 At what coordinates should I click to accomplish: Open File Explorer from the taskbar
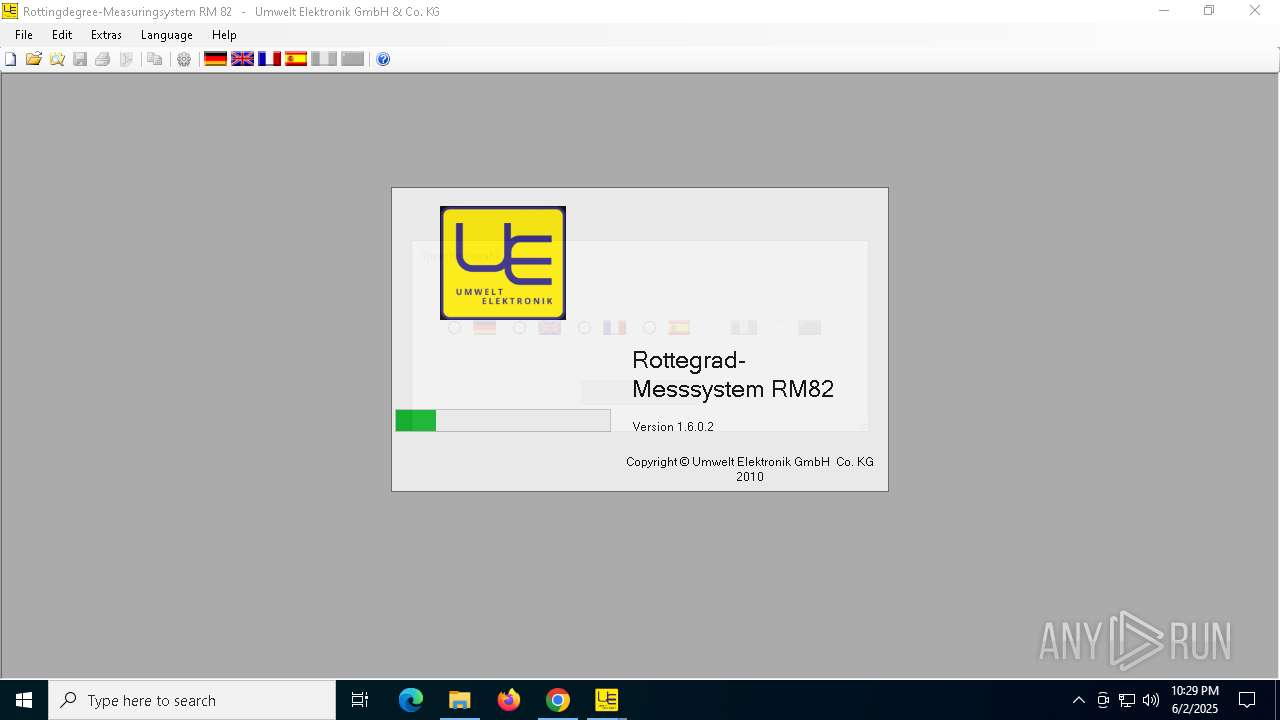click(x=460, y=700)
